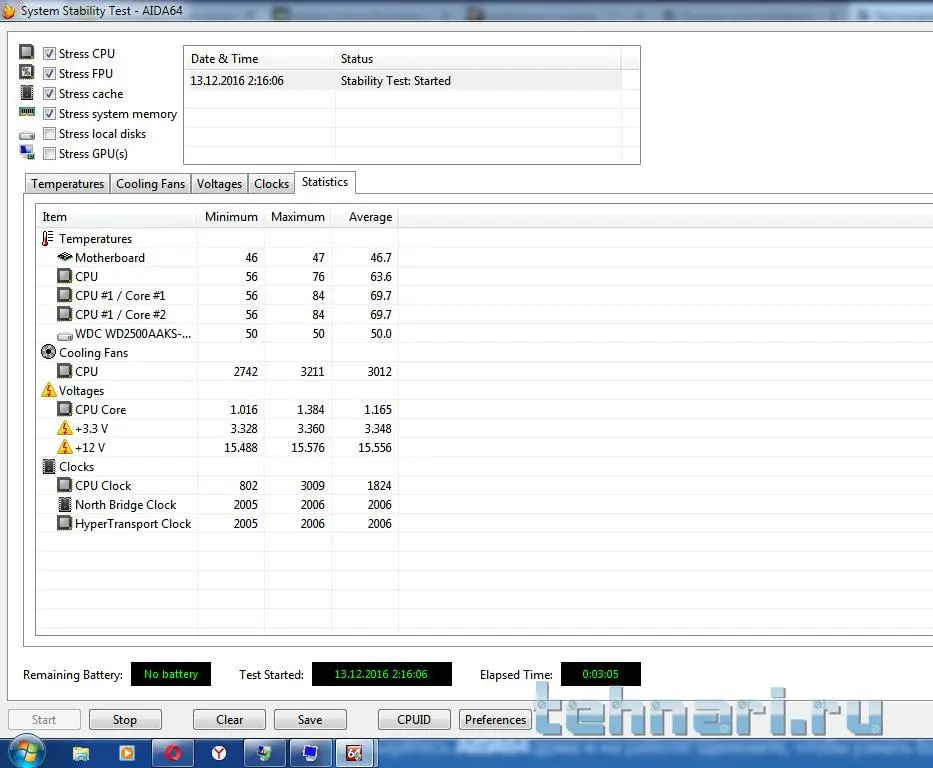This screenshot has height=768, width=933.
Task: Click the Elapsed Time display 0:03:05
Action: (600, 674)
